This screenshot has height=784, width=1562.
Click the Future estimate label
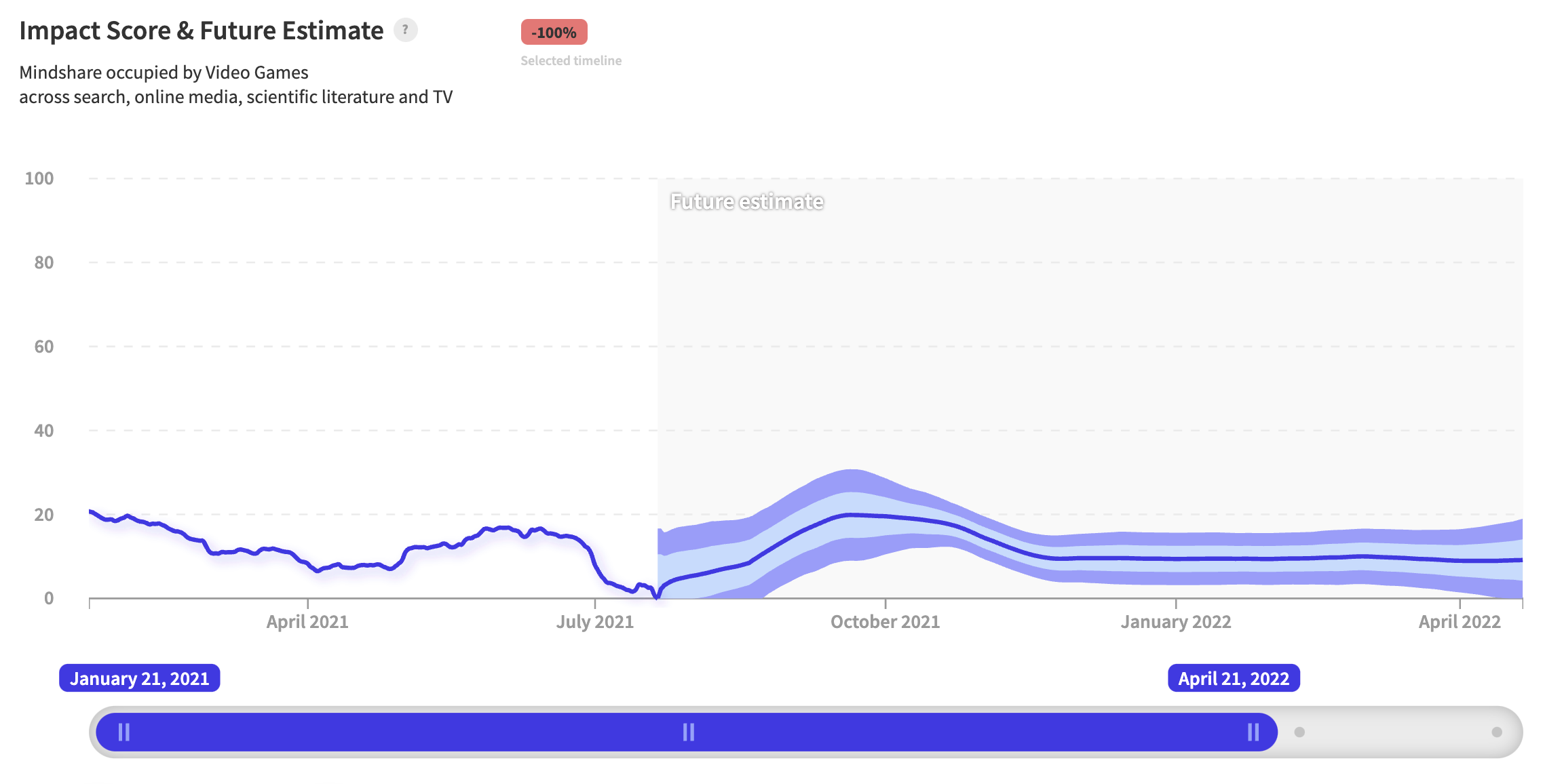coord(746,201)
